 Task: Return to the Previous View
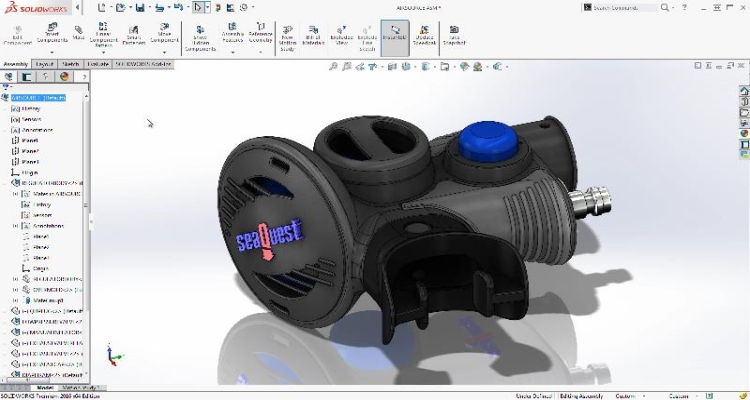pos(360,67)
